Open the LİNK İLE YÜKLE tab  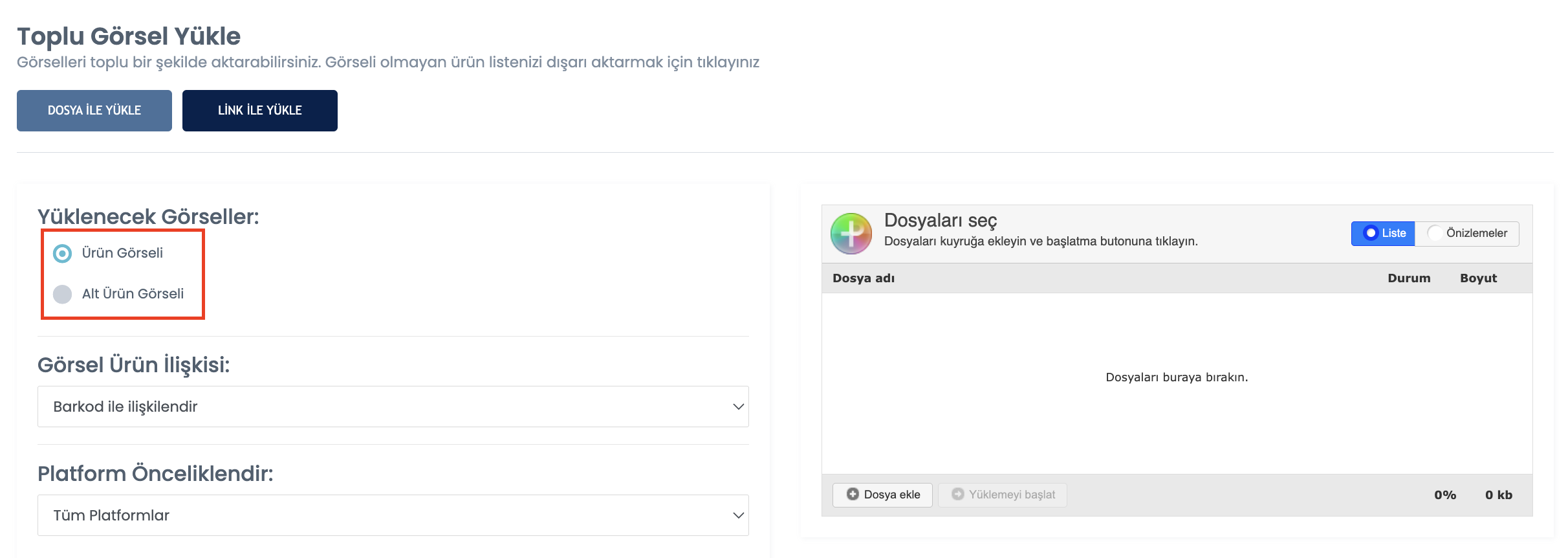click(260, 111)
